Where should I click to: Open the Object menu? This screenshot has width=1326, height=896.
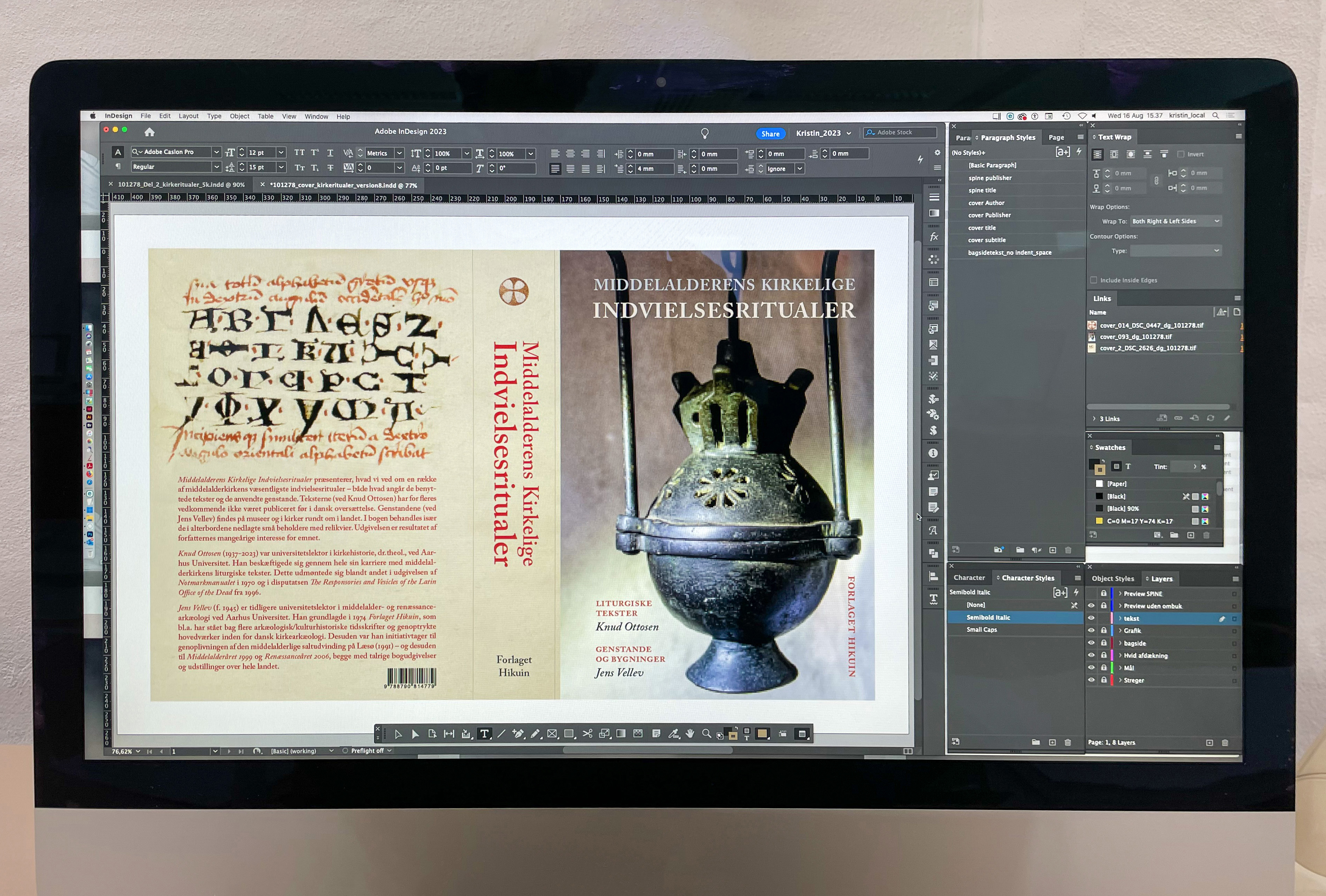point(240,116)
